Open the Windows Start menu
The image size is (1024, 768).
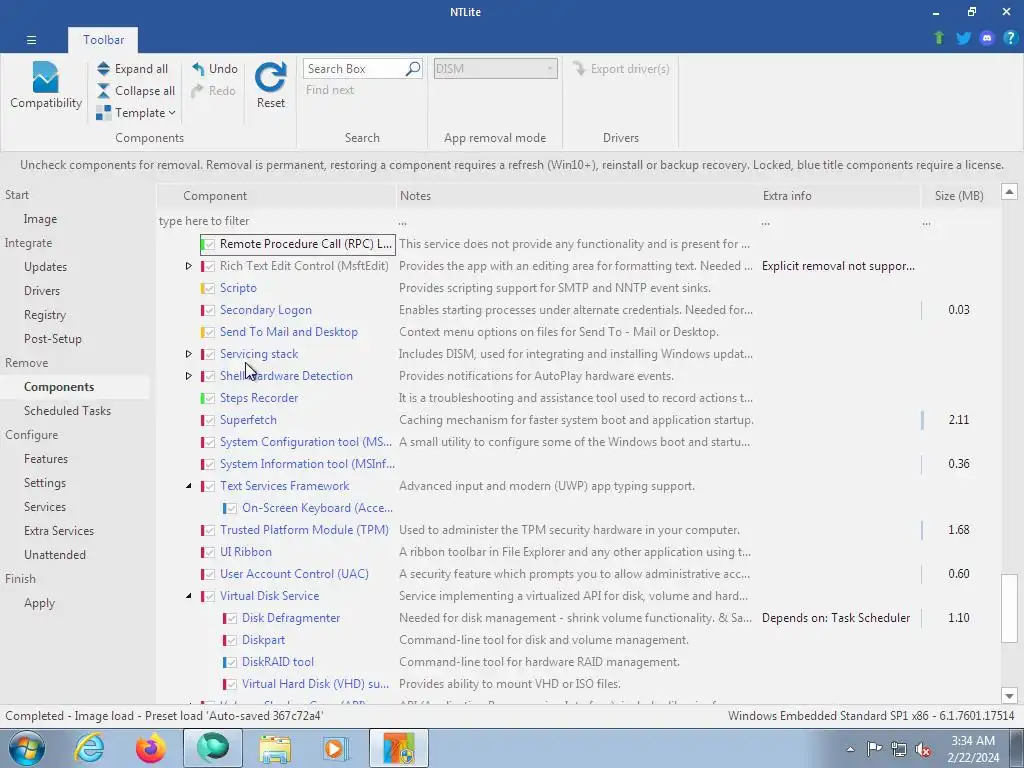coord(25,748)
